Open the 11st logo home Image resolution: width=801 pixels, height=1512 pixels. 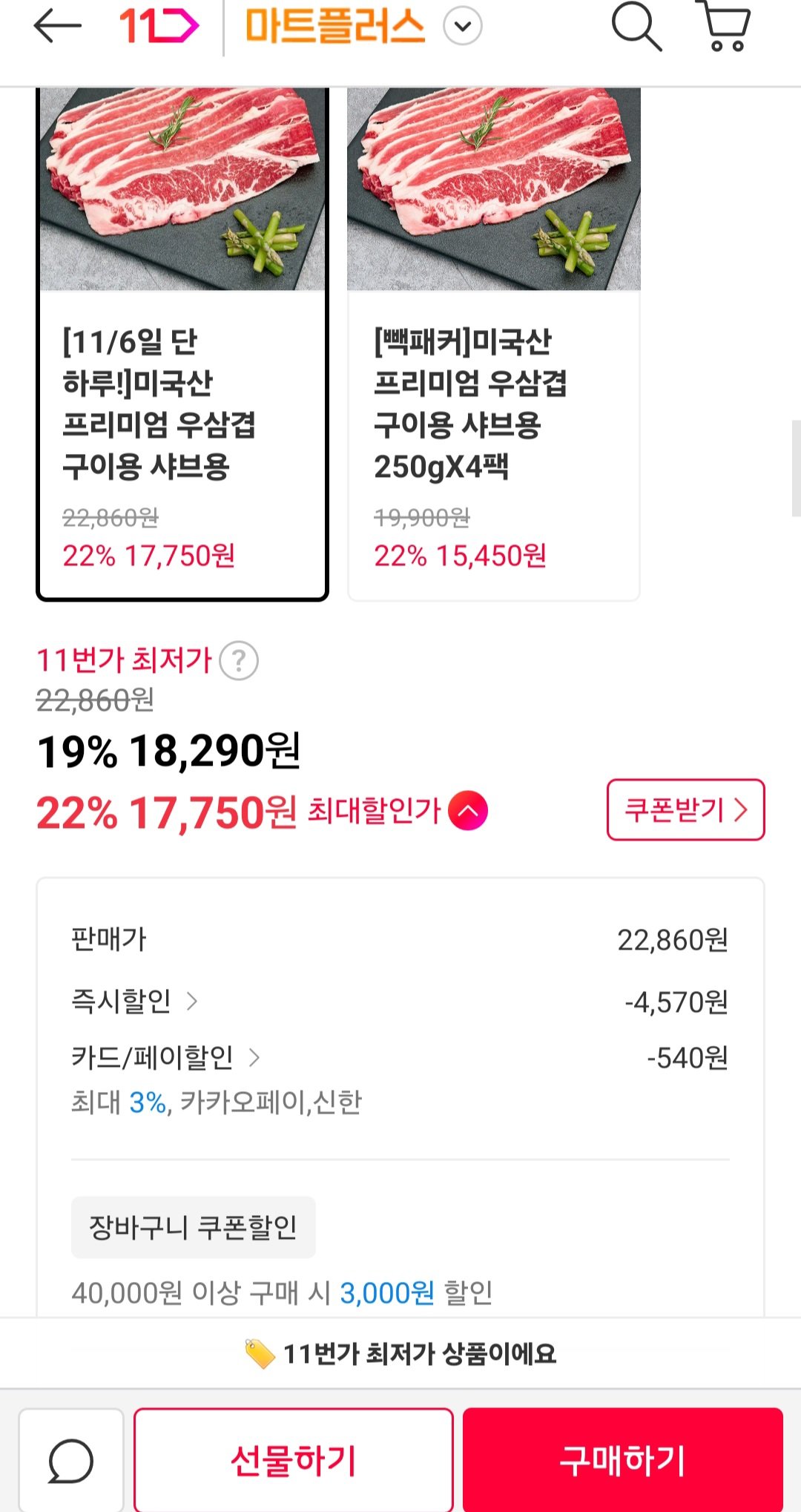click(x=159, y=27)
